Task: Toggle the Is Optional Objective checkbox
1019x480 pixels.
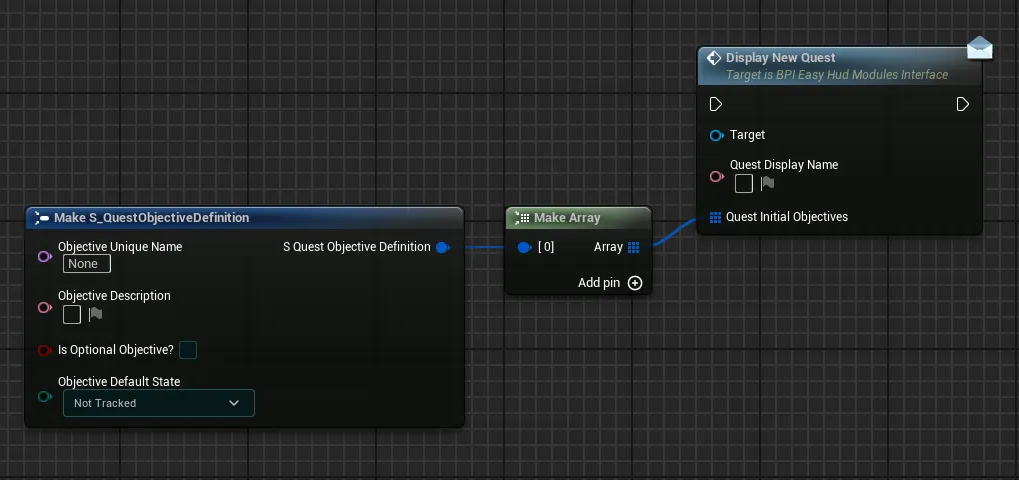Action: click(x=188, y=350)
